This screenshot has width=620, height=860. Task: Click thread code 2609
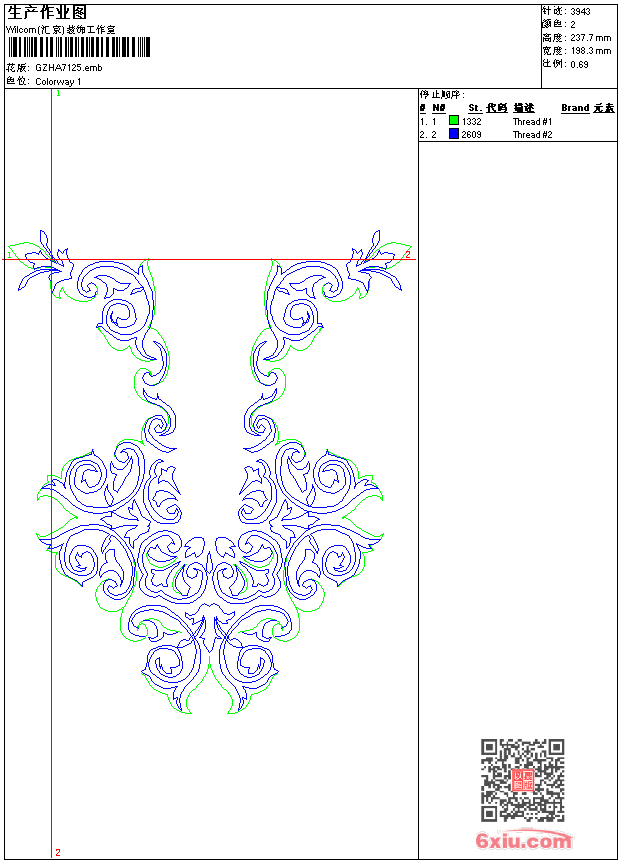(x=471, y=134)
